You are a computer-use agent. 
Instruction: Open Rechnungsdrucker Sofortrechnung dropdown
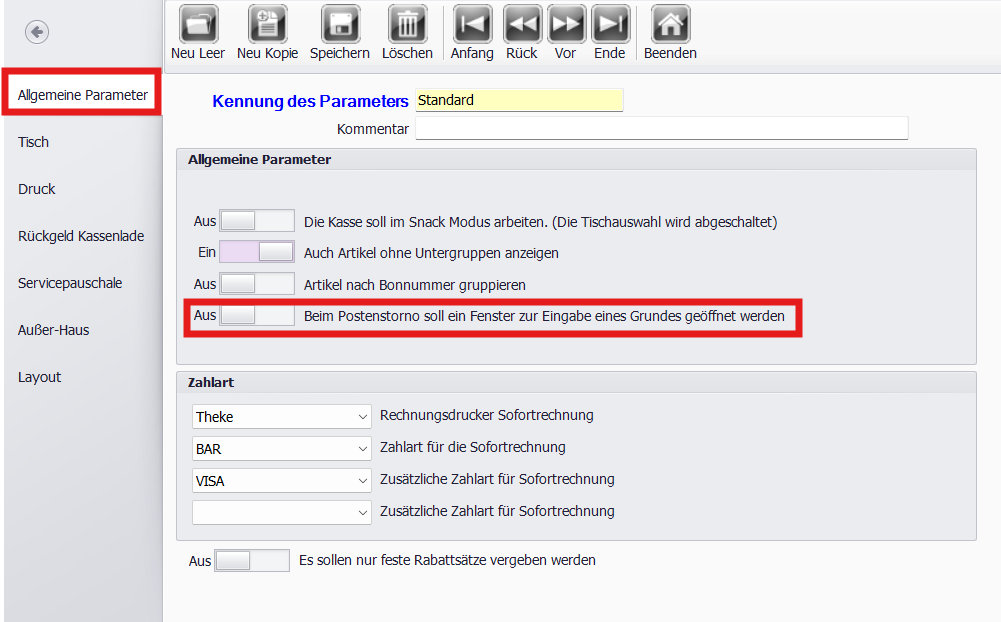click(282, 417)
